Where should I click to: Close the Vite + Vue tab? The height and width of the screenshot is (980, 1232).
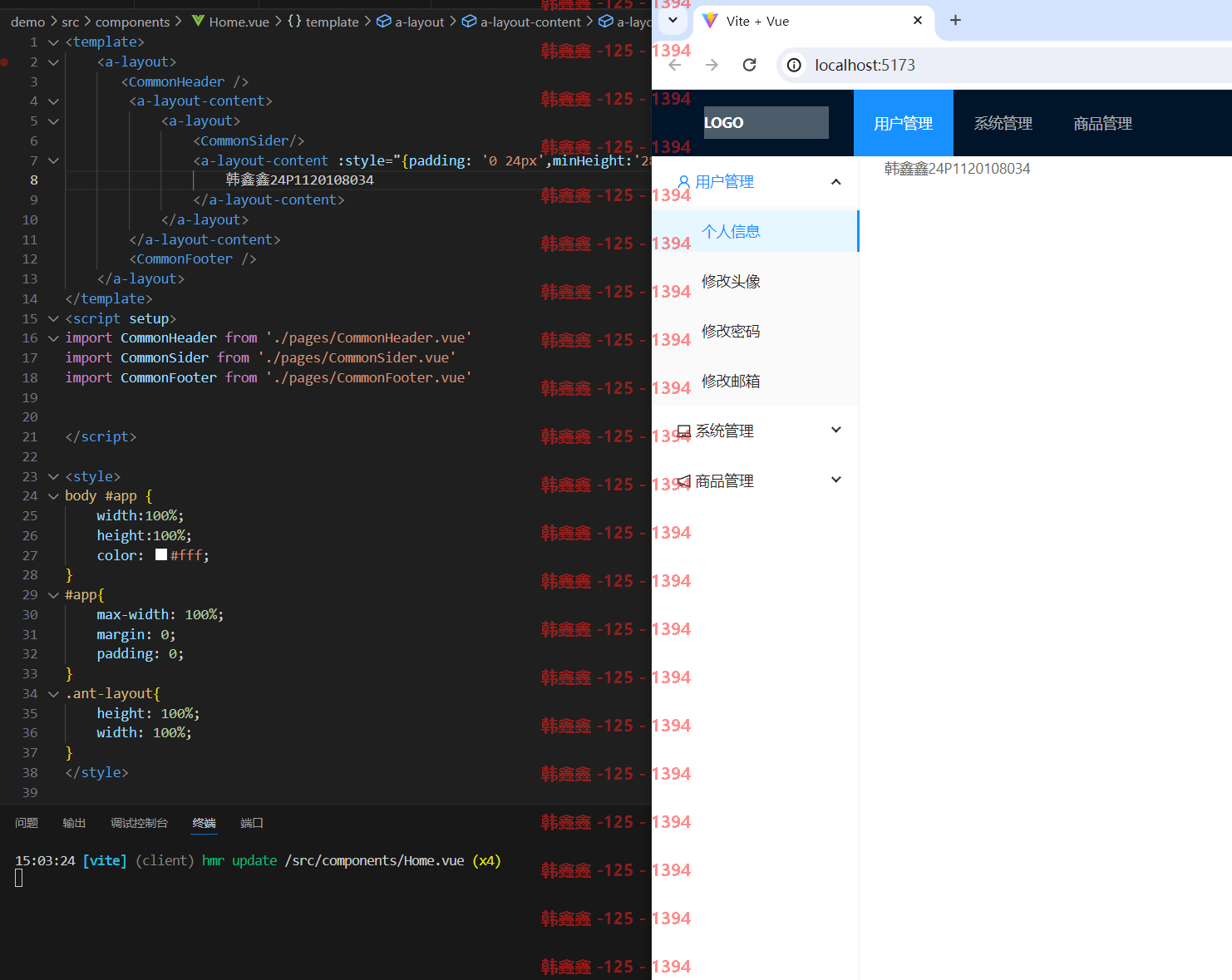click(918, 21)
